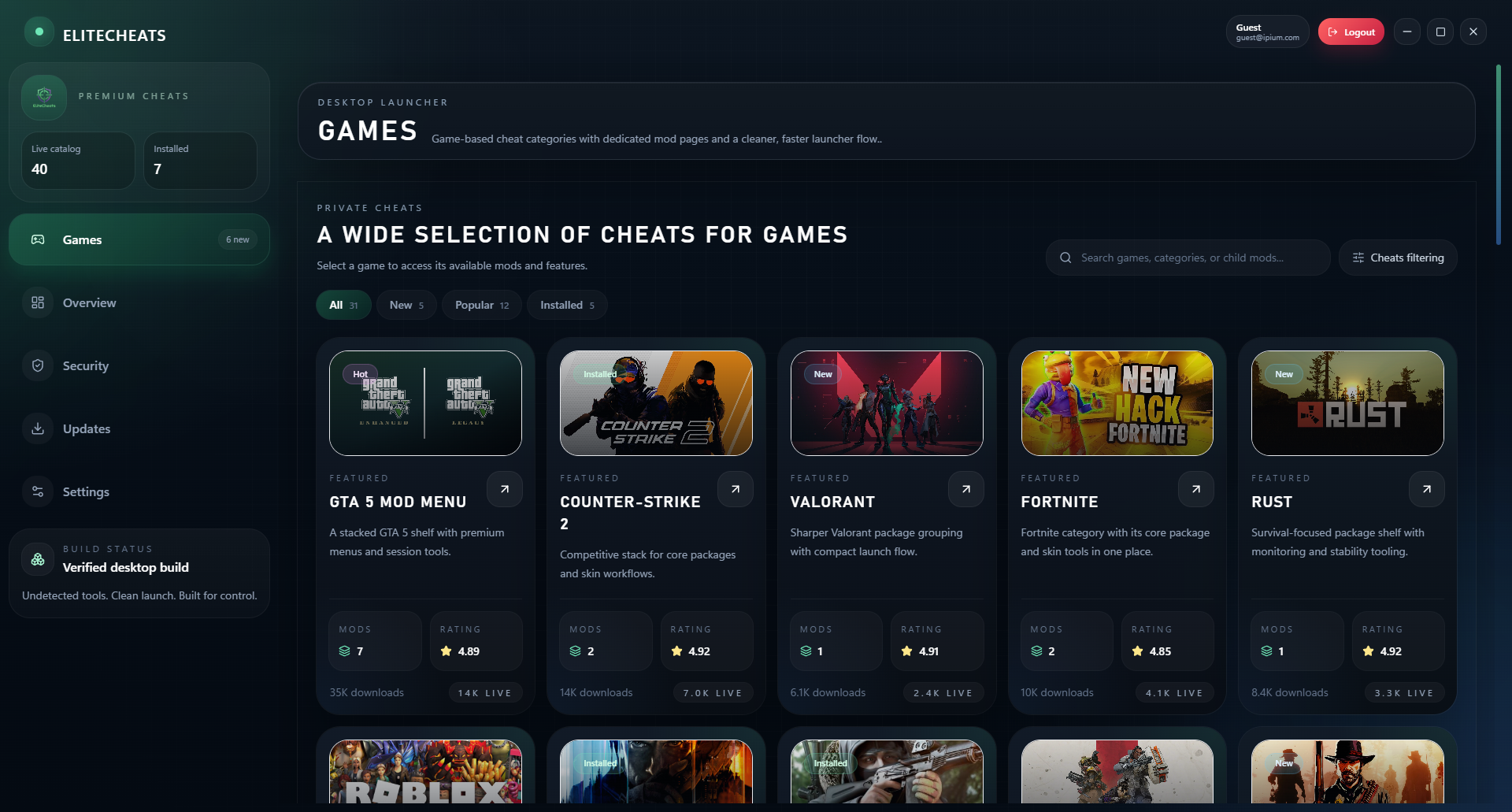Click the EliteCheats green dot logo
This screenshot has height=812, width=1512.
[x=39, y=32]
